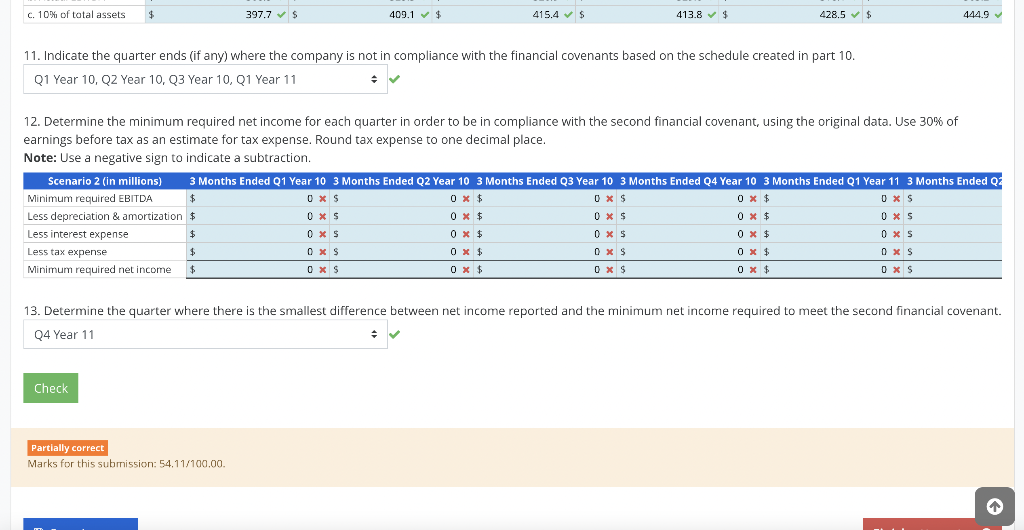Image resolution: width=1024 pixels, height=530 pixels.
Task: Open the question 11 quarter ends dropdown
Action: [205, 79]
